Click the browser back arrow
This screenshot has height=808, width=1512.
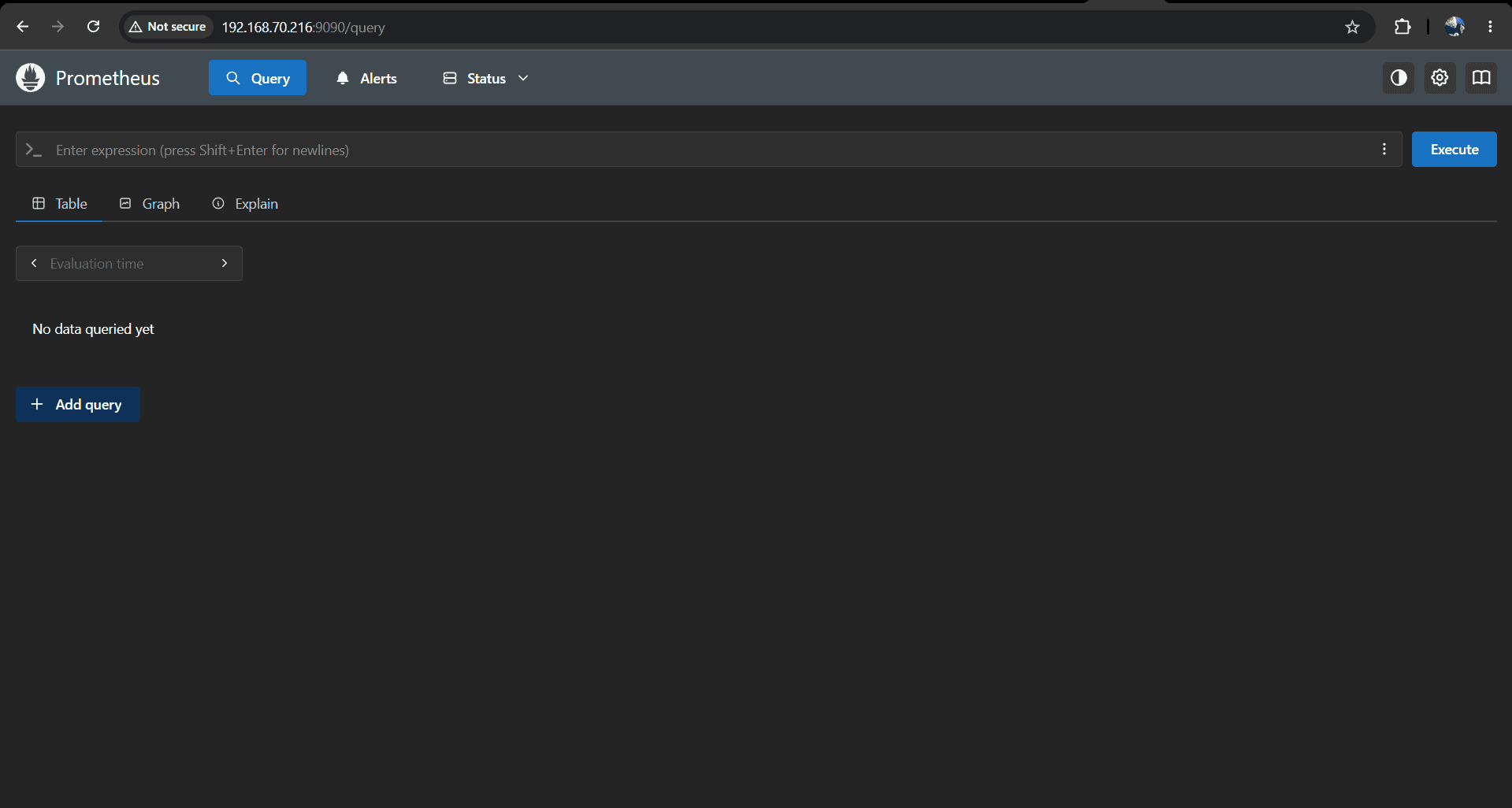click(23, 27)
